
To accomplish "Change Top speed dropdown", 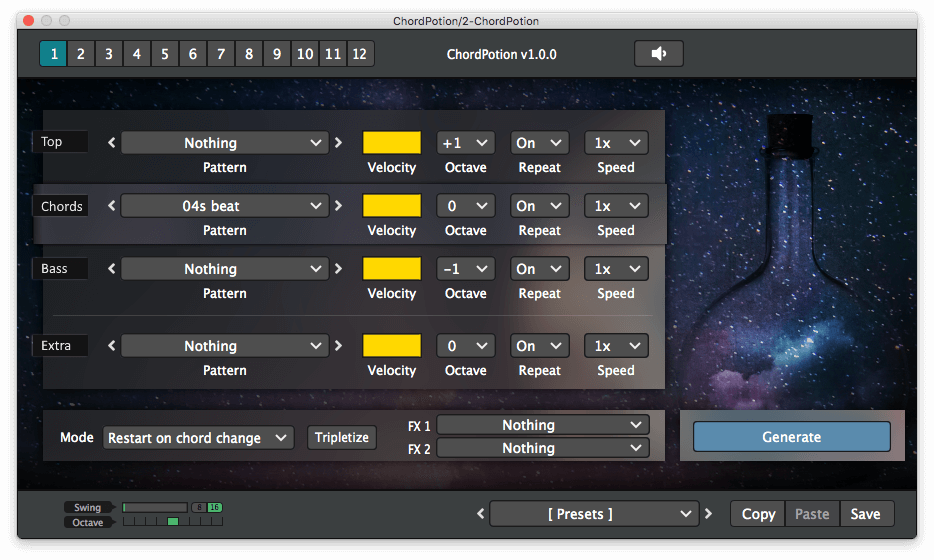I will [616, 143].
